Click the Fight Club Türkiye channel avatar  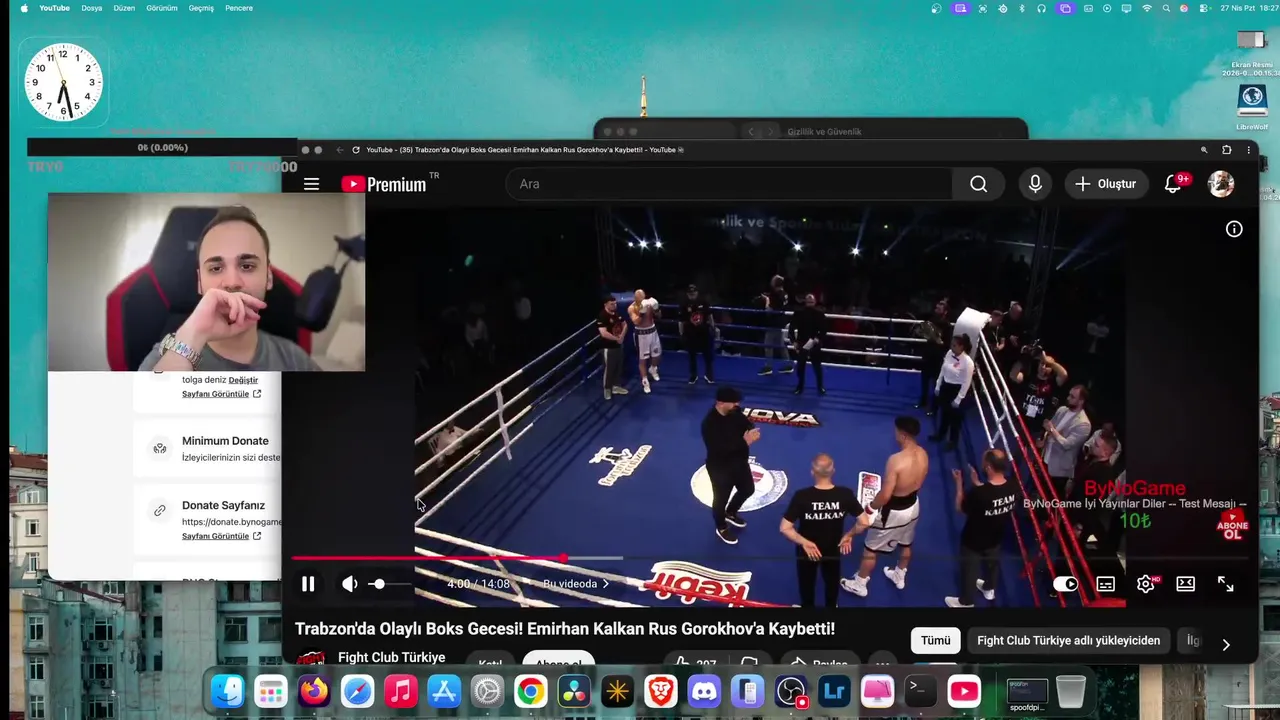[311, 659]
